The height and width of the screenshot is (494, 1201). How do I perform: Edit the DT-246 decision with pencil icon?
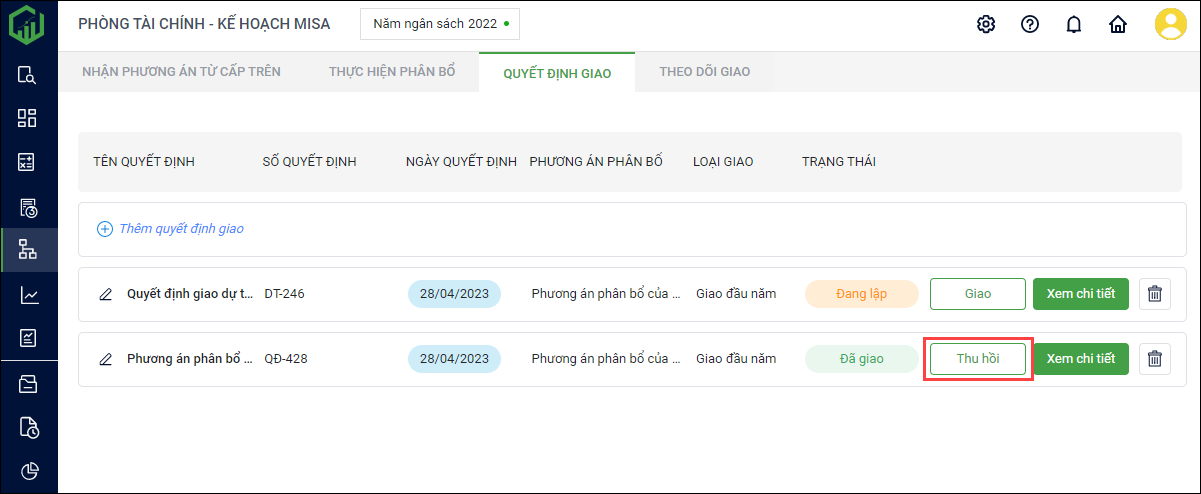105,294
